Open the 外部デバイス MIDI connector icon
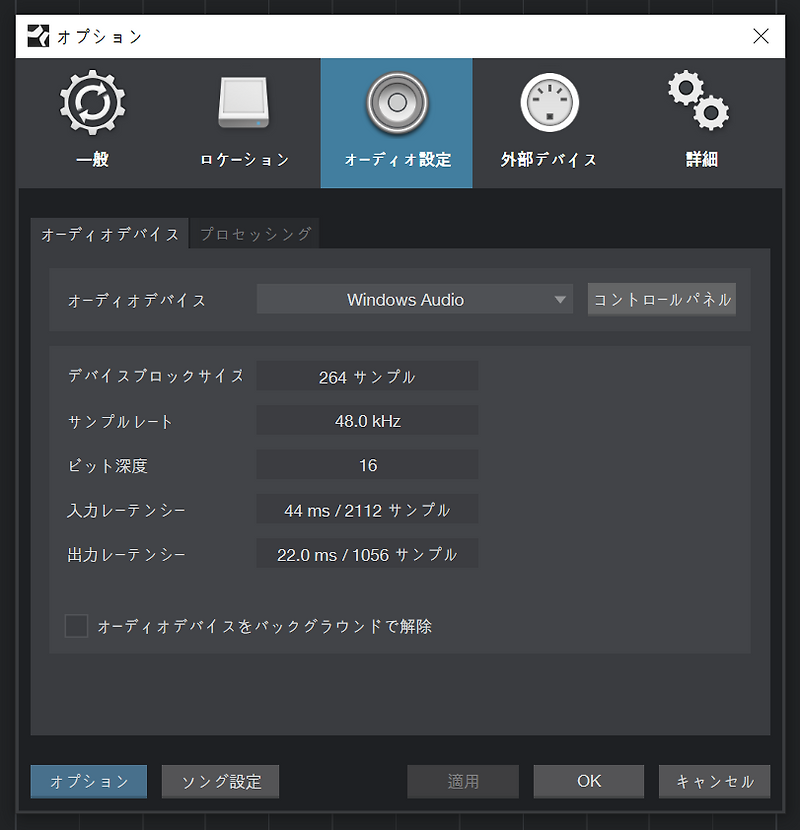The image size is (800, 830). tap(550, 103)
